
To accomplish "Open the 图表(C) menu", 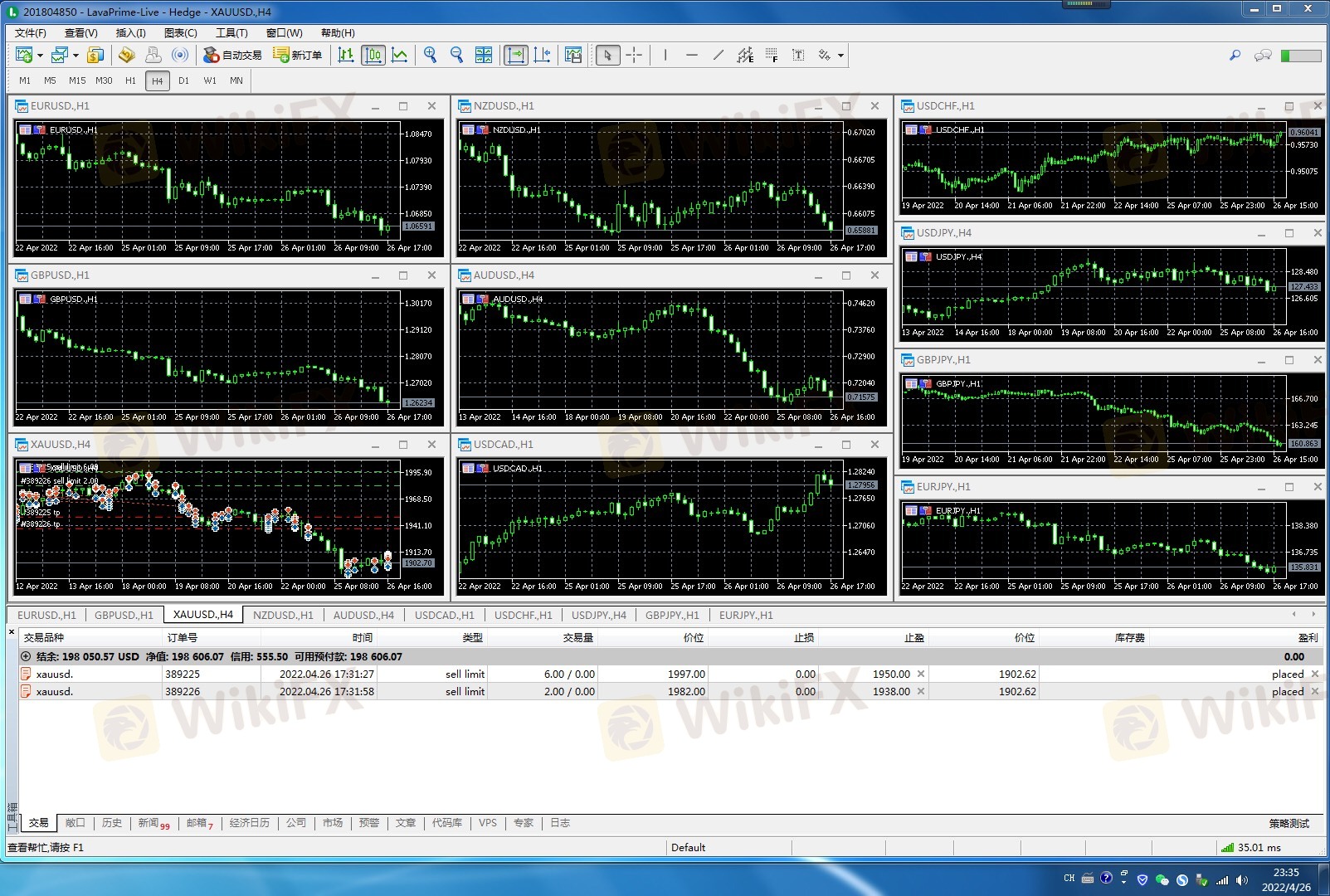I will (180, 33).
